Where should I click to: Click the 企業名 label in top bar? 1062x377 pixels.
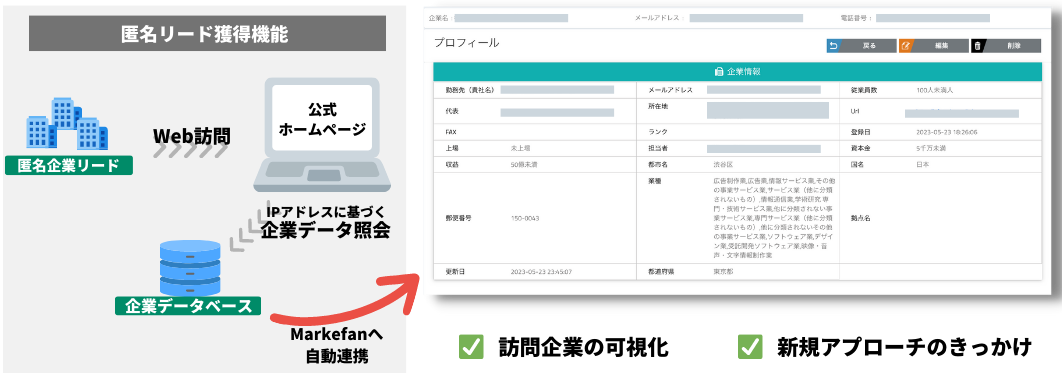[x=440, y=18]
